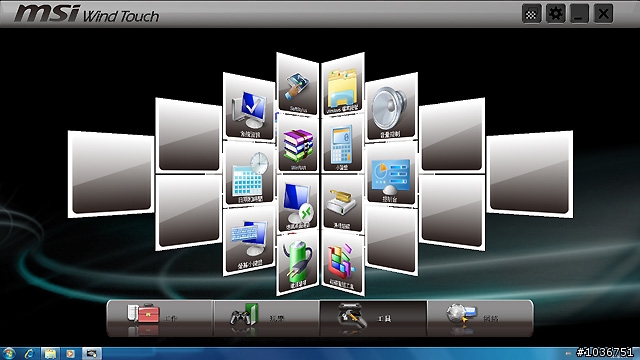Open Windows Media Player from taskbar
The width and height of the screenshot is (640, 360).
pyautogui.click(x=70, y=353)
